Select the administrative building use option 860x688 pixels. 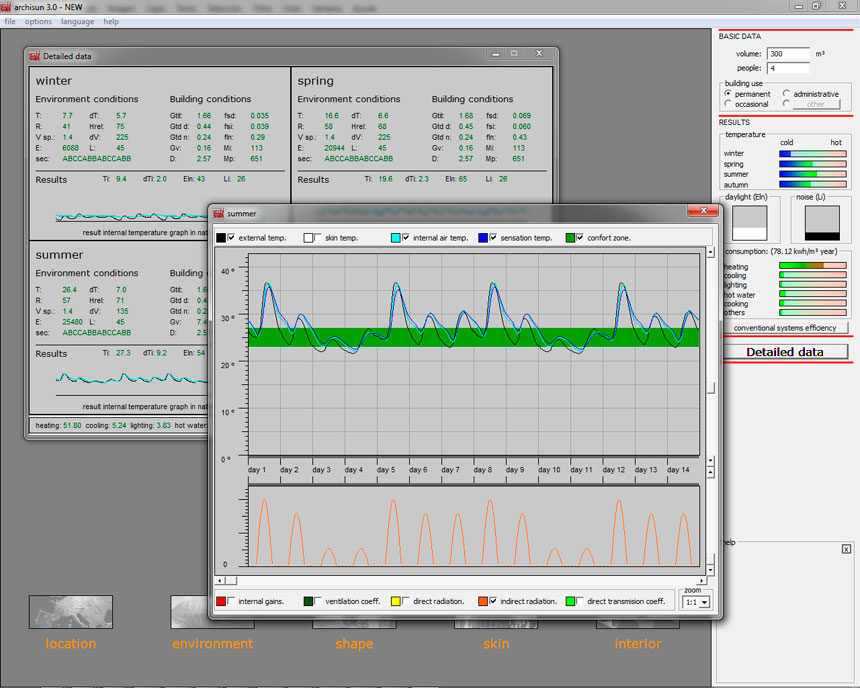tap(786, 94)
